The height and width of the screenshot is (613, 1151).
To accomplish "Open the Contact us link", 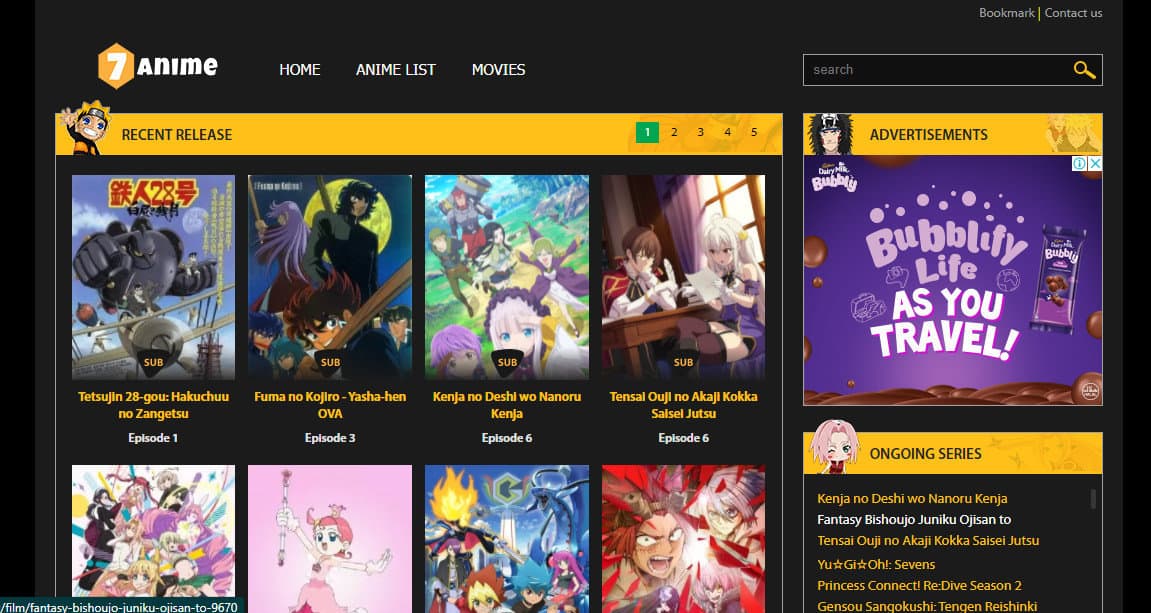I will click(1073, 13).
